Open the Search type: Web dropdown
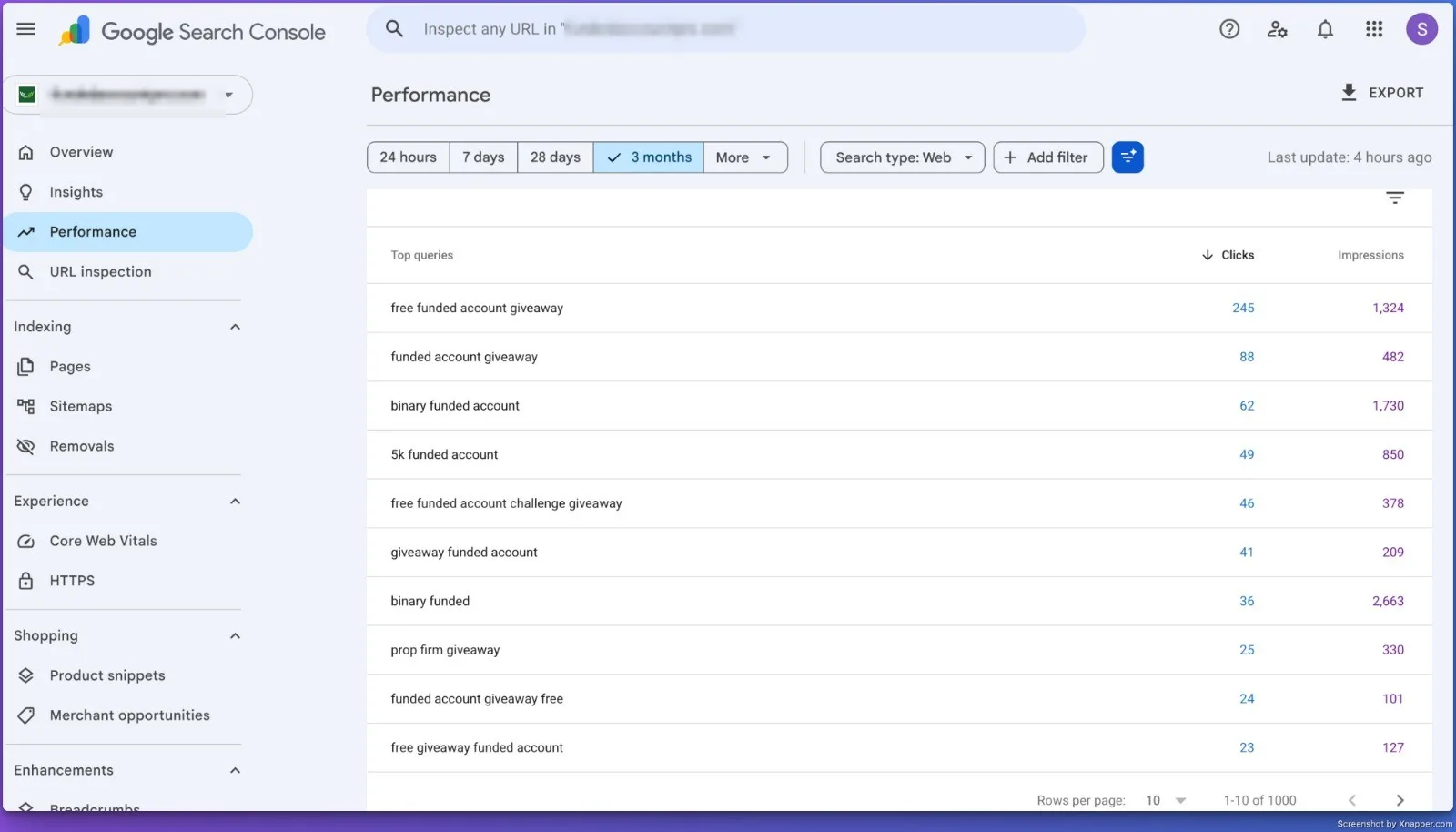 point(903,157)
